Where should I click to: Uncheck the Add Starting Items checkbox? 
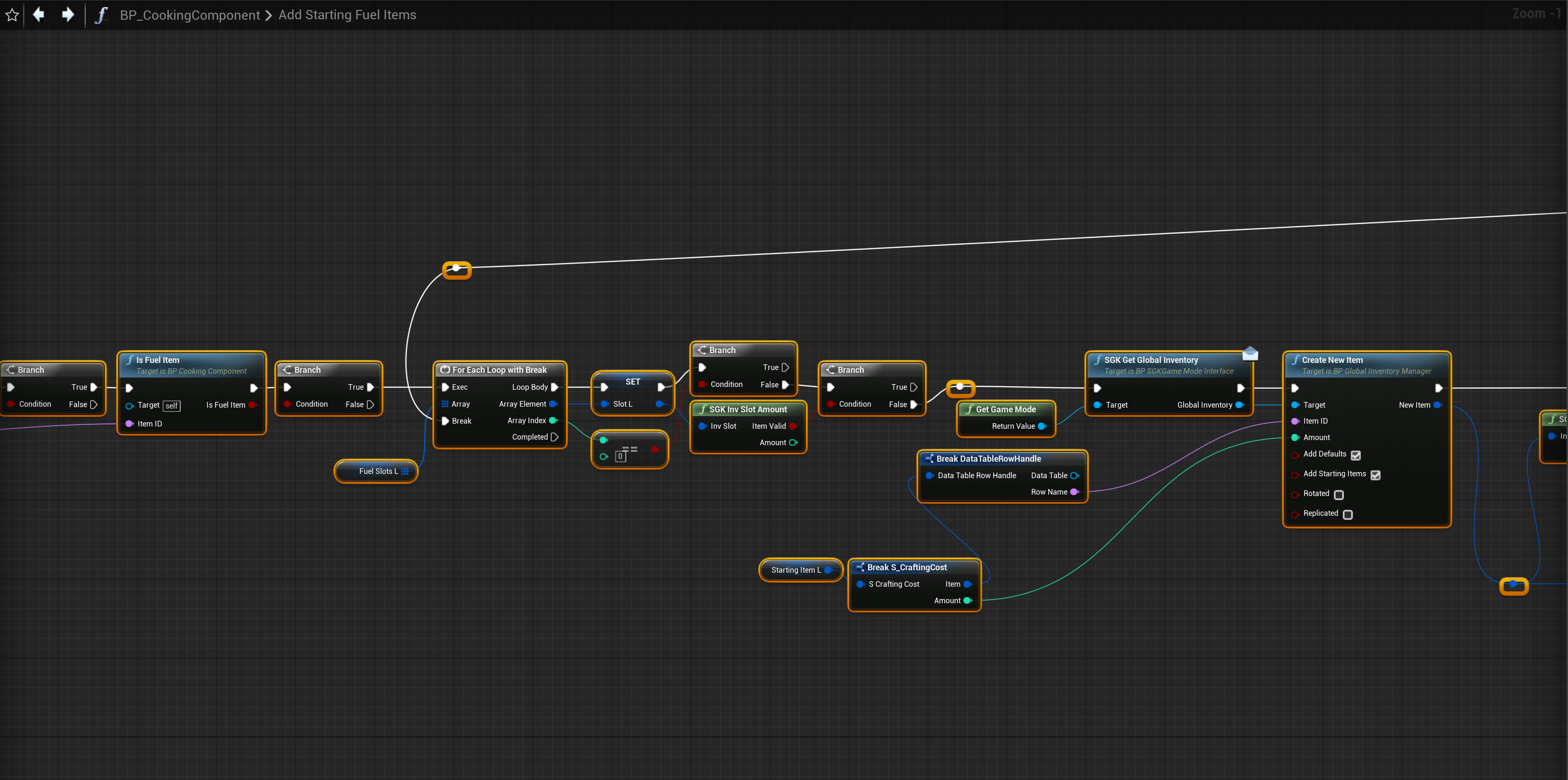tap(1375, 475)
